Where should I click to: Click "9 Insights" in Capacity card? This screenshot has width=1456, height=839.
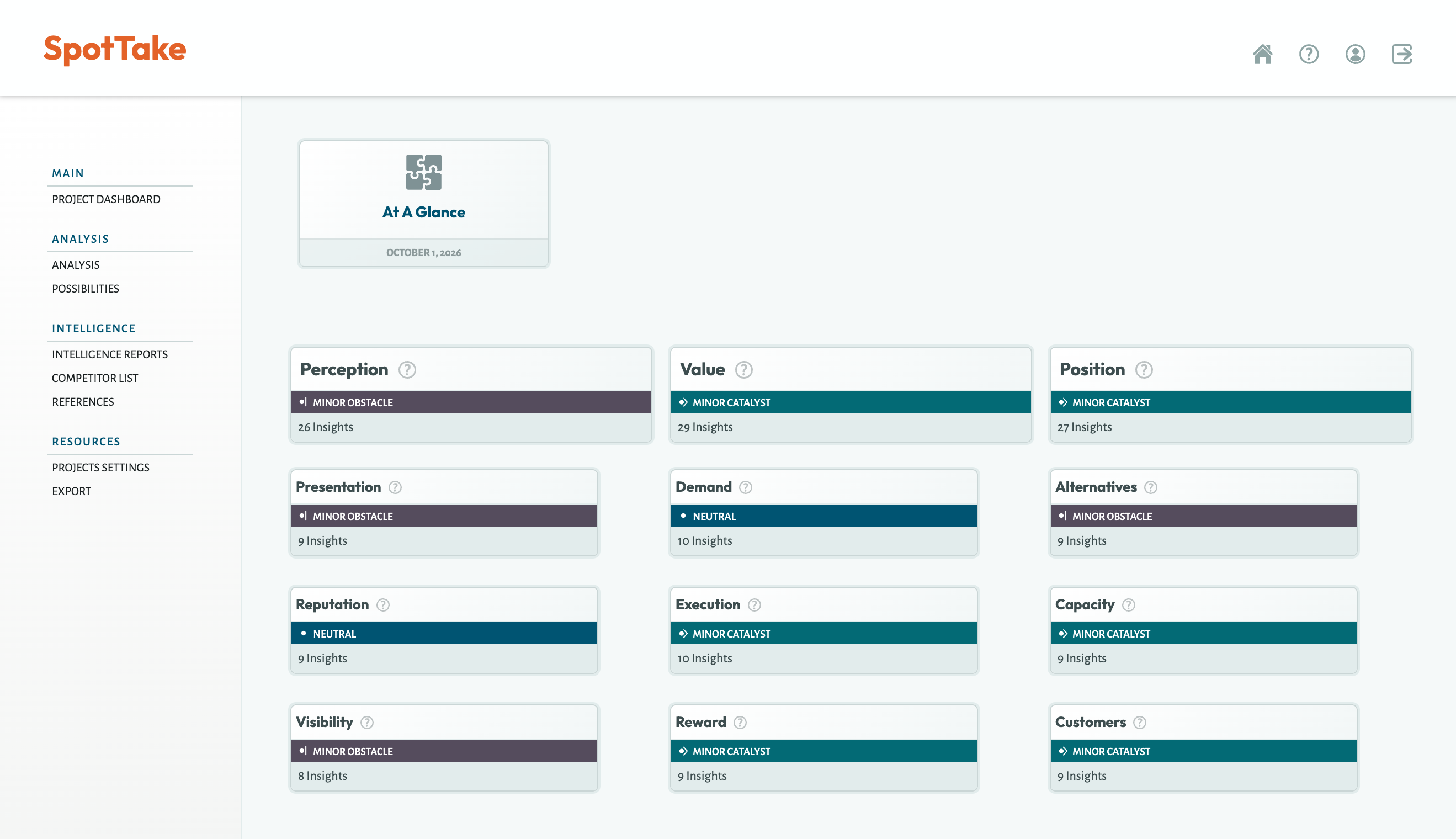tap(1082, 658)
